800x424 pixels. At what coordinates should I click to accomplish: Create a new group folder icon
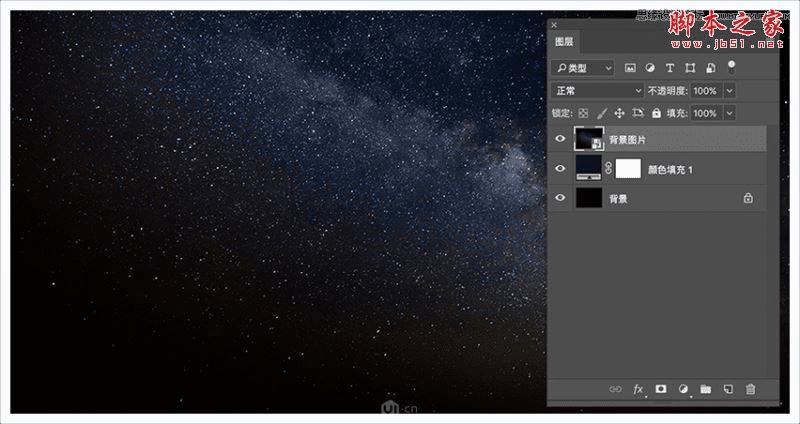[x=706, y=389]
